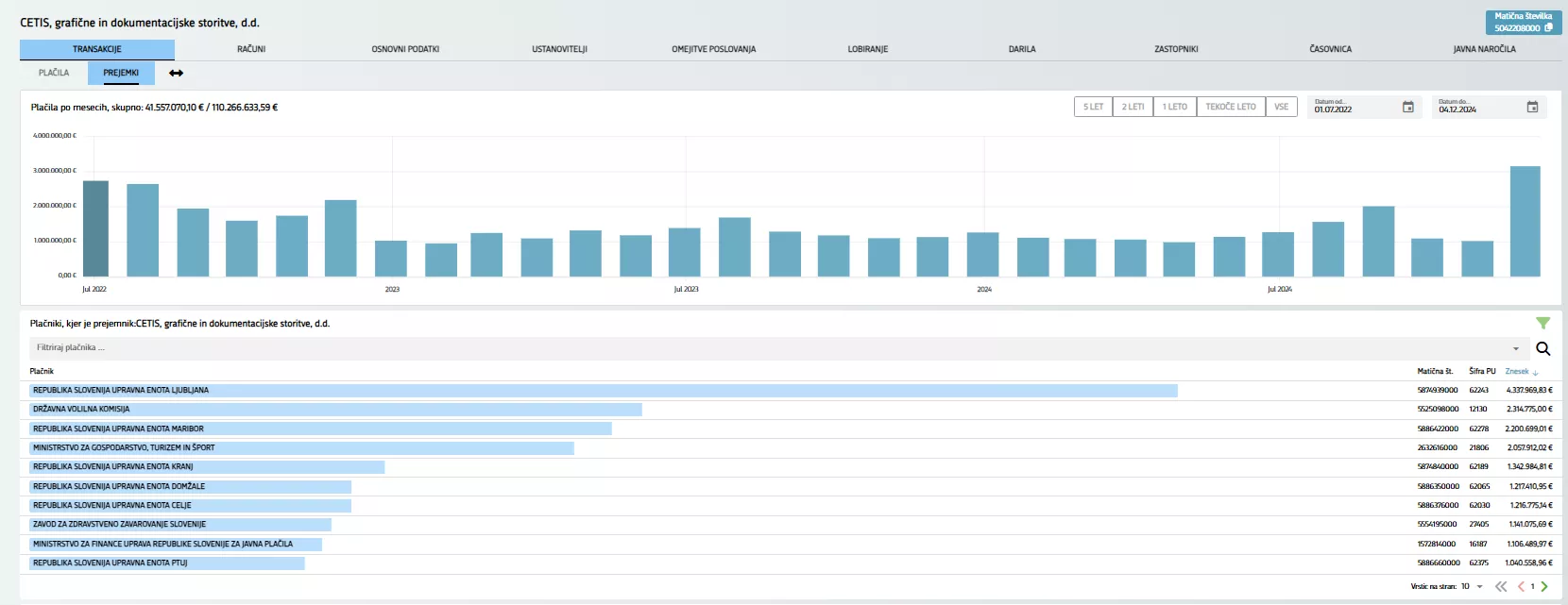Click the magnifier search icon
This screenshot has width=1568, height=605.
(1543, 348)
